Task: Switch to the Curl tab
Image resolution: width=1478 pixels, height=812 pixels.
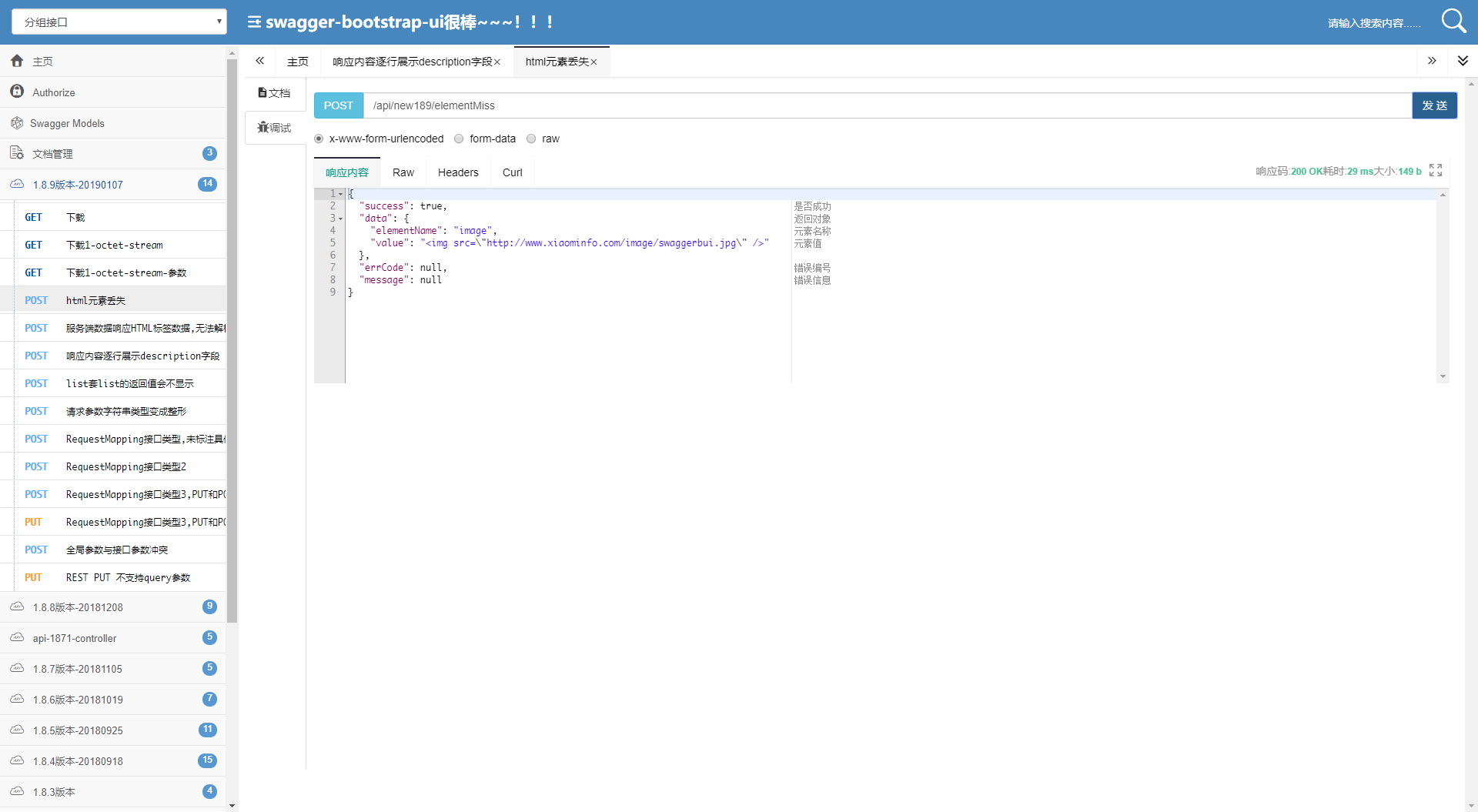Action: click(x=513, y=172)
